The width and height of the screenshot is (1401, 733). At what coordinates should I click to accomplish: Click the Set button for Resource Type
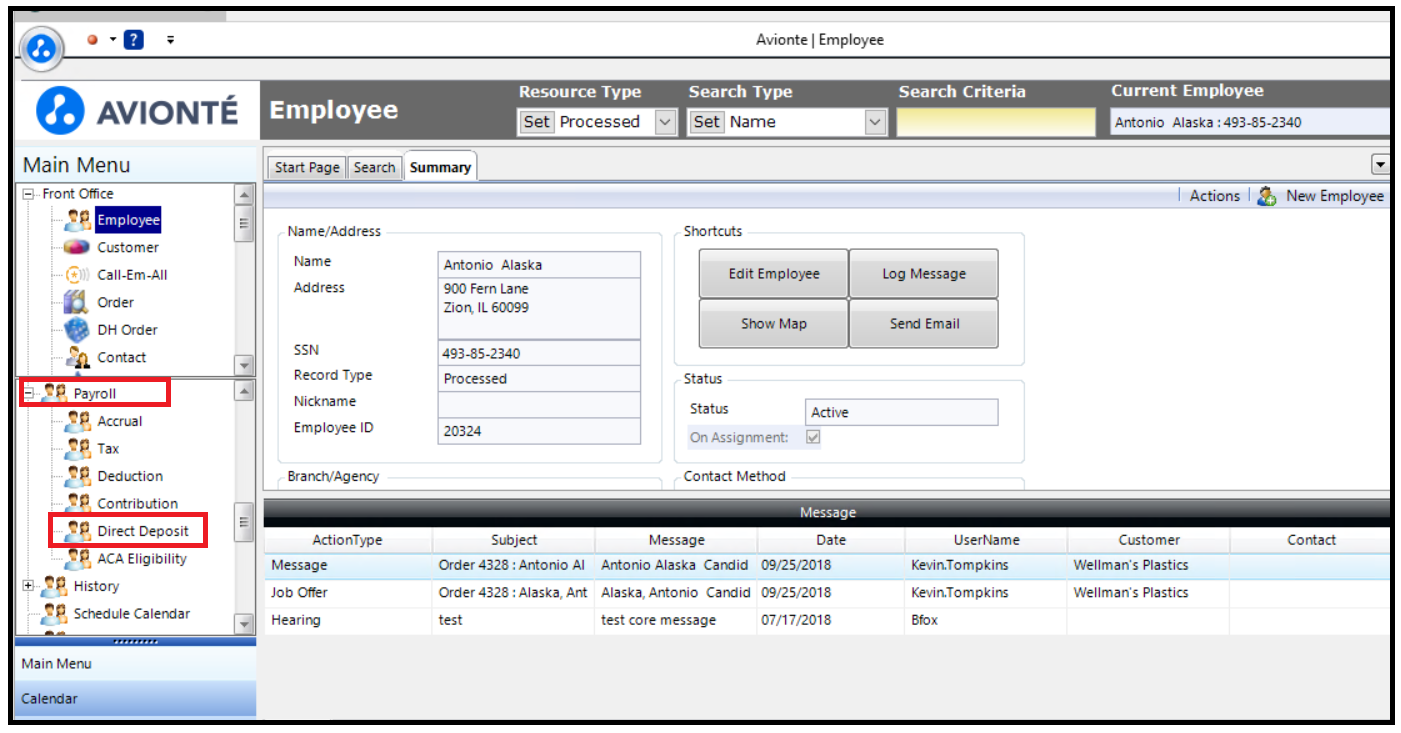click(x=537, y=122)
